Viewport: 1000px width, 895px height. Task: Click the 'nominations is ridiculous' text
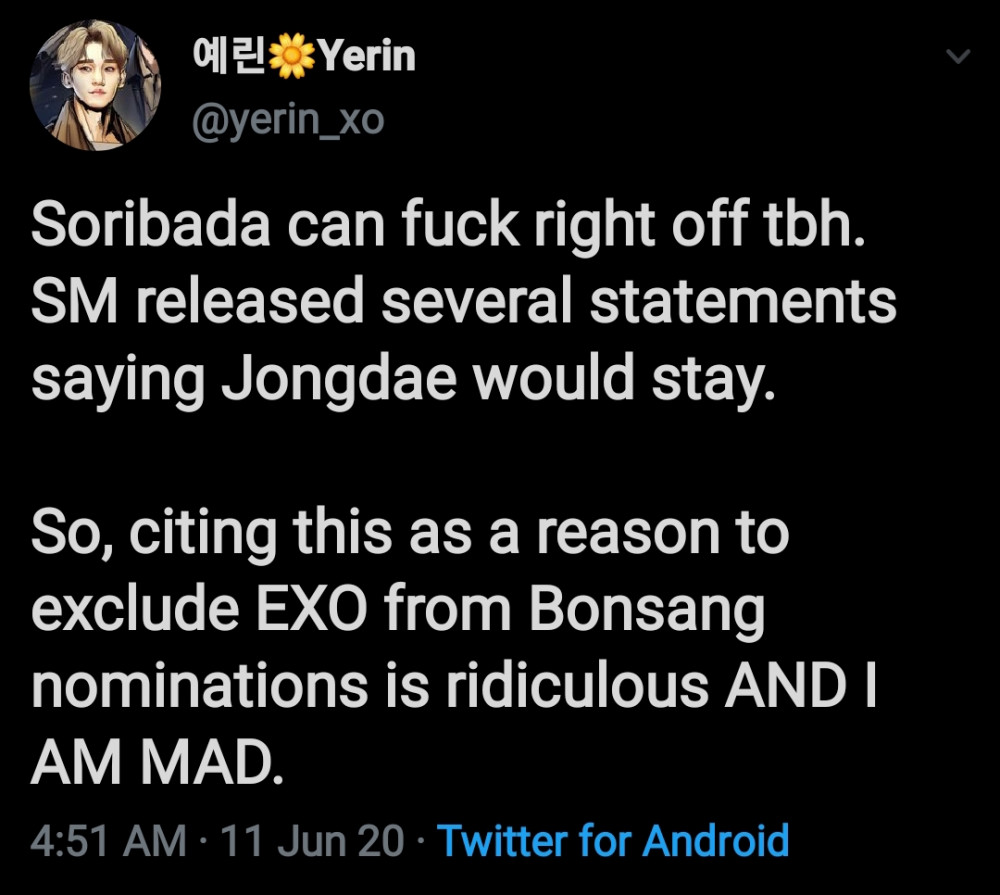click(370, 685)
